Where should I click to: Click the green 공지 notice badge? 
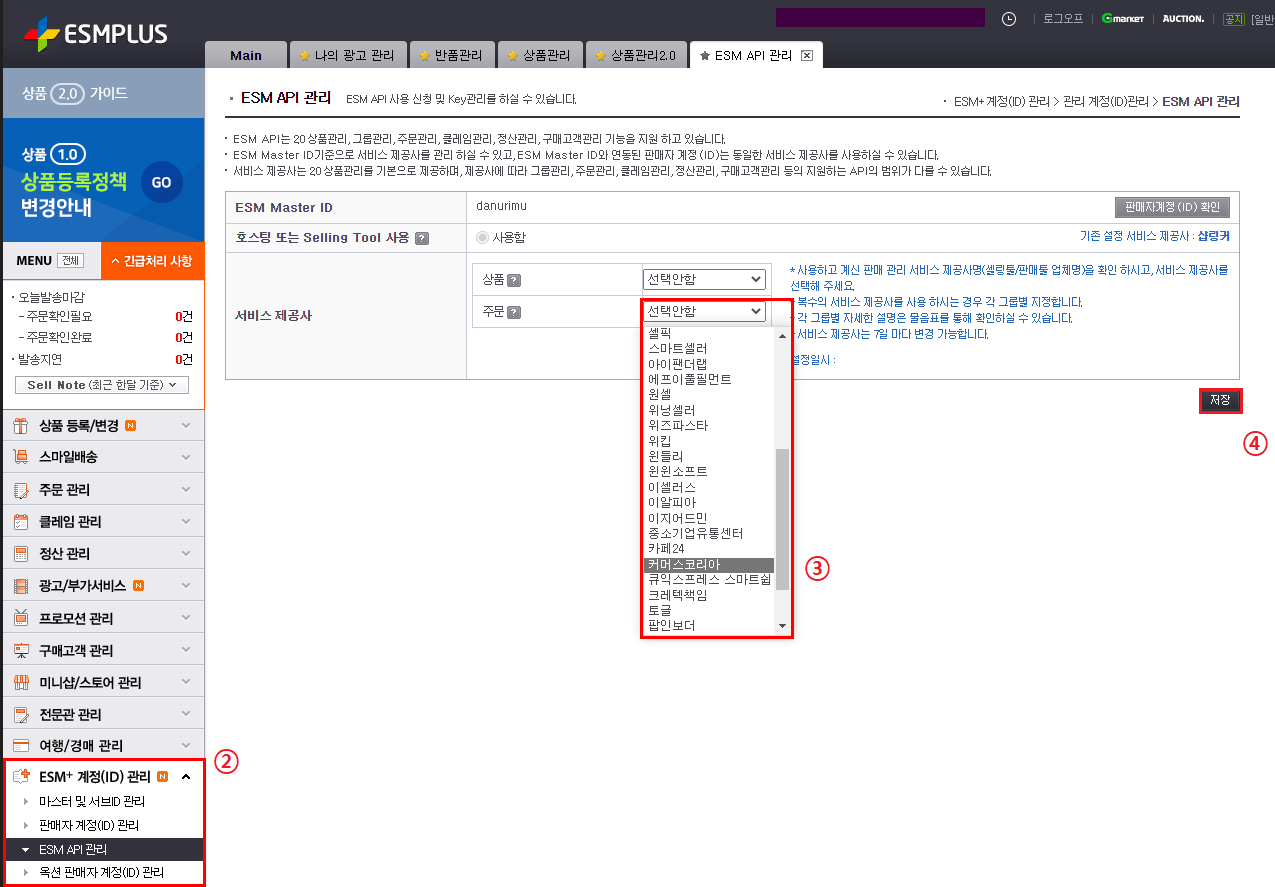[1234, 18]
